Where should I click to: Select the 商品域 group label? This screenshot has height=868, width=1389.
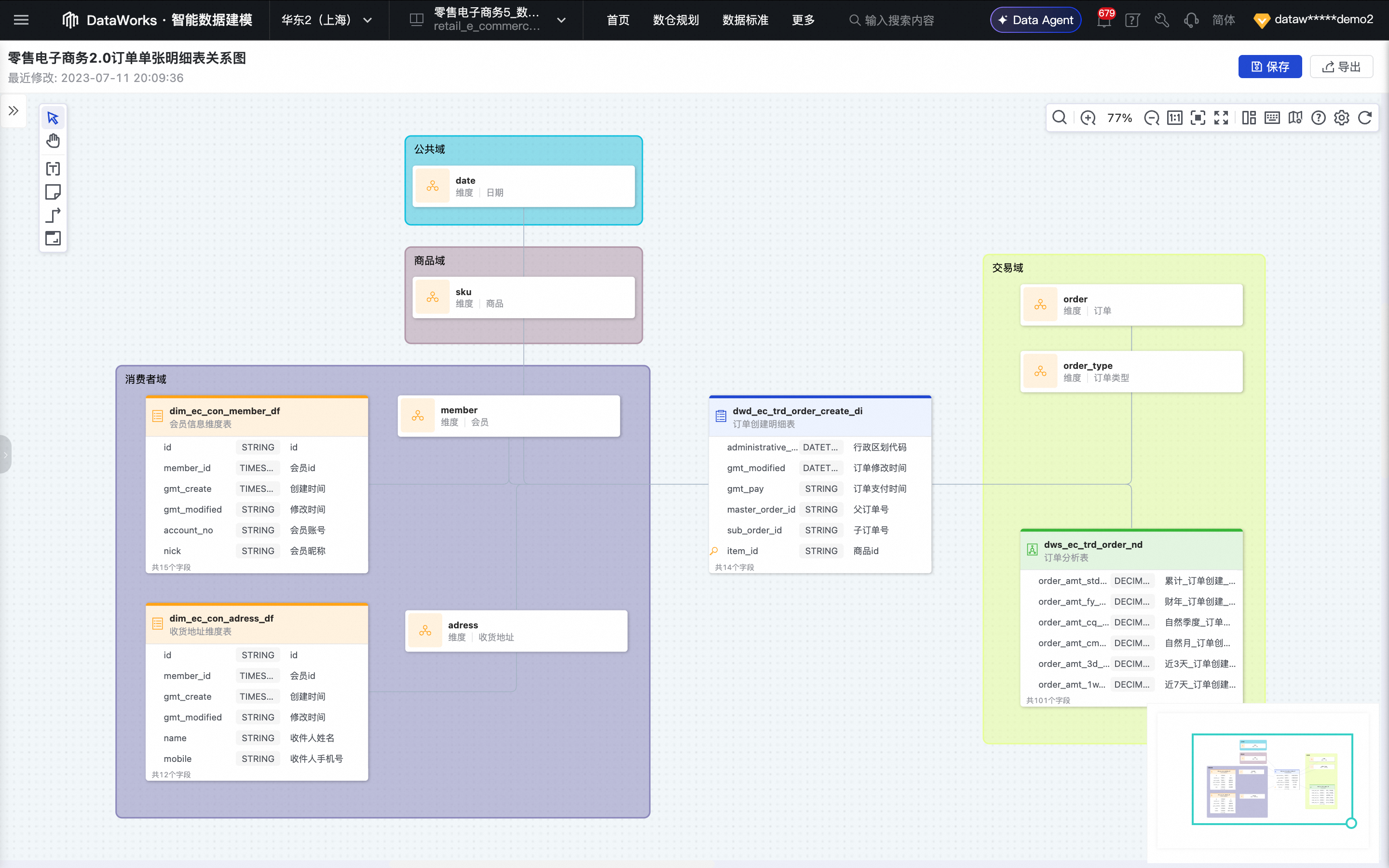point(429,260)
